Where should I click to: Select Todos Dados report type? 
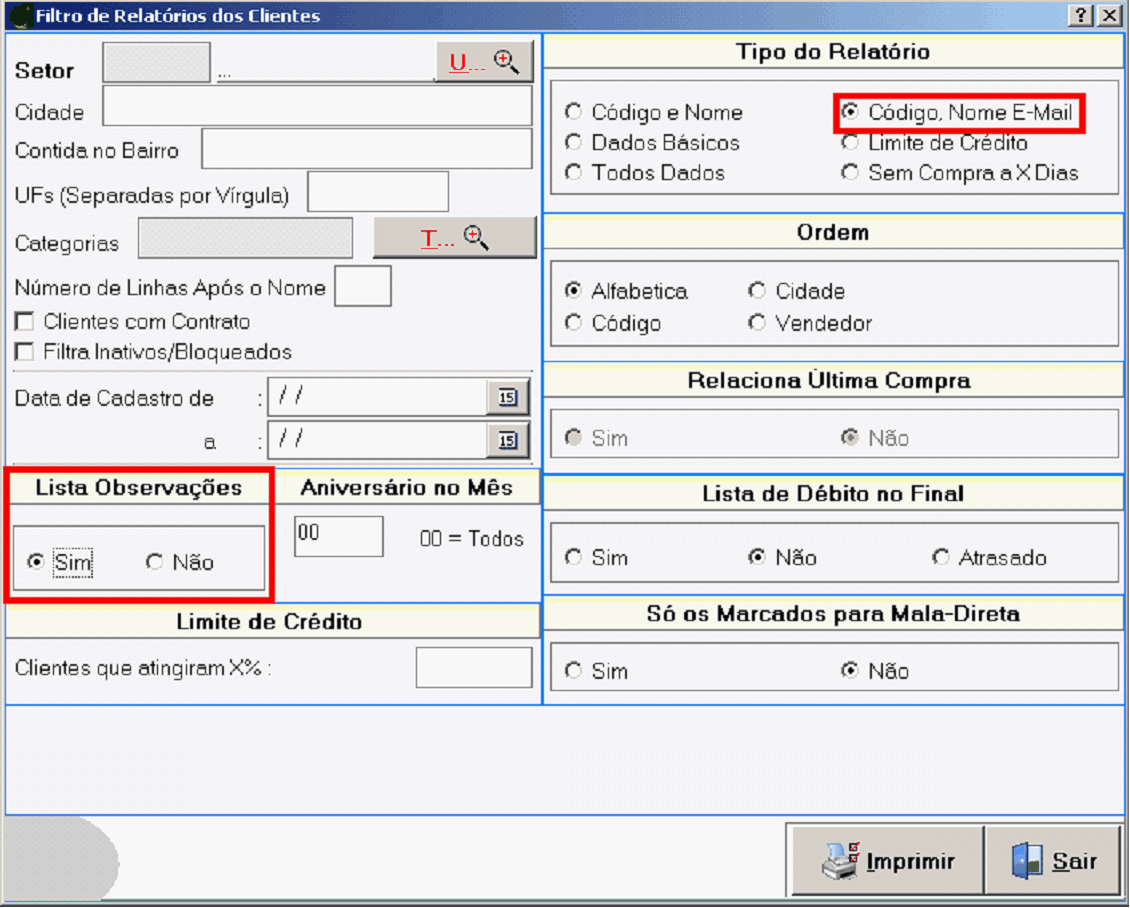point(574,172)
